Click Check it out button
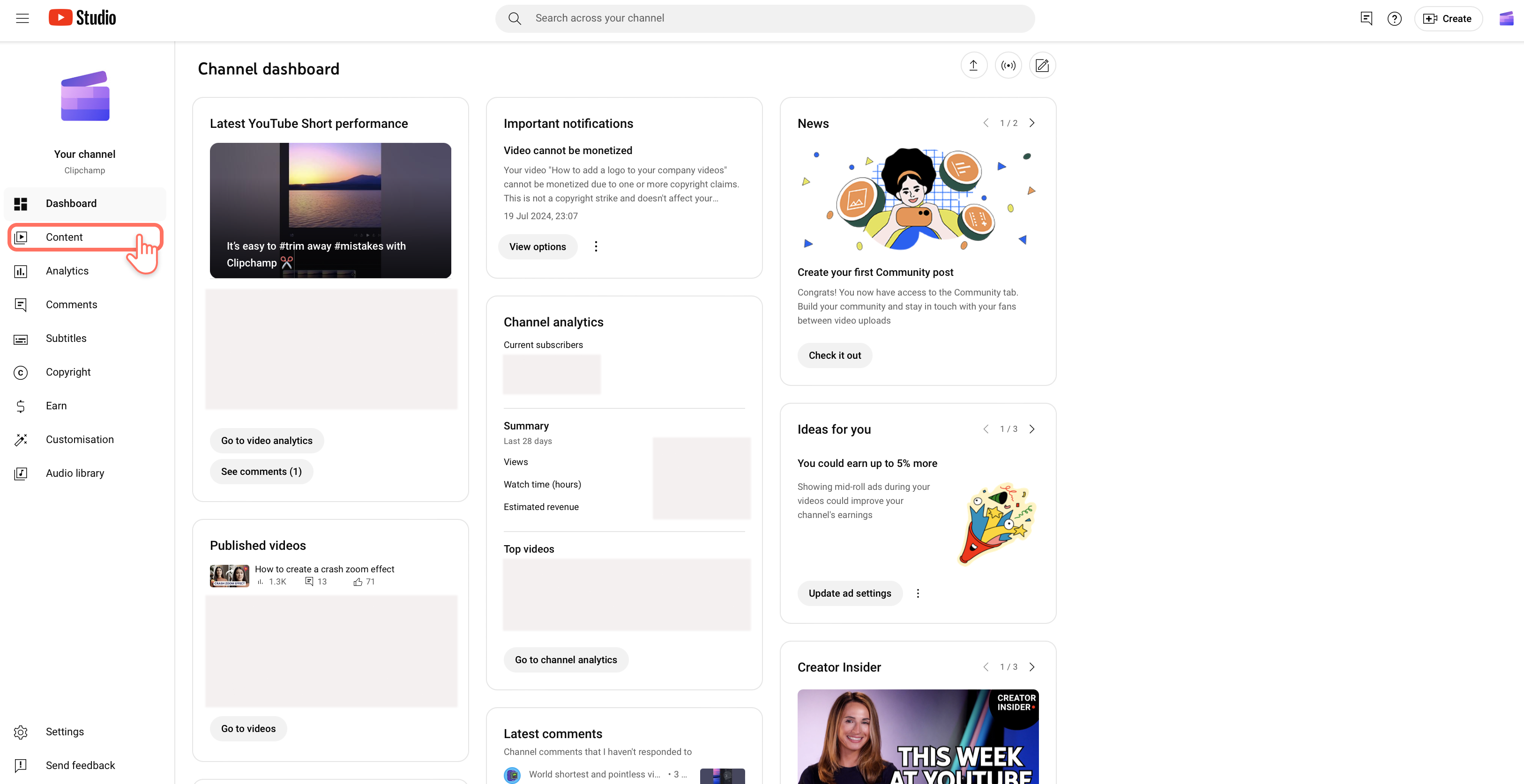 [x=835, y=355]
